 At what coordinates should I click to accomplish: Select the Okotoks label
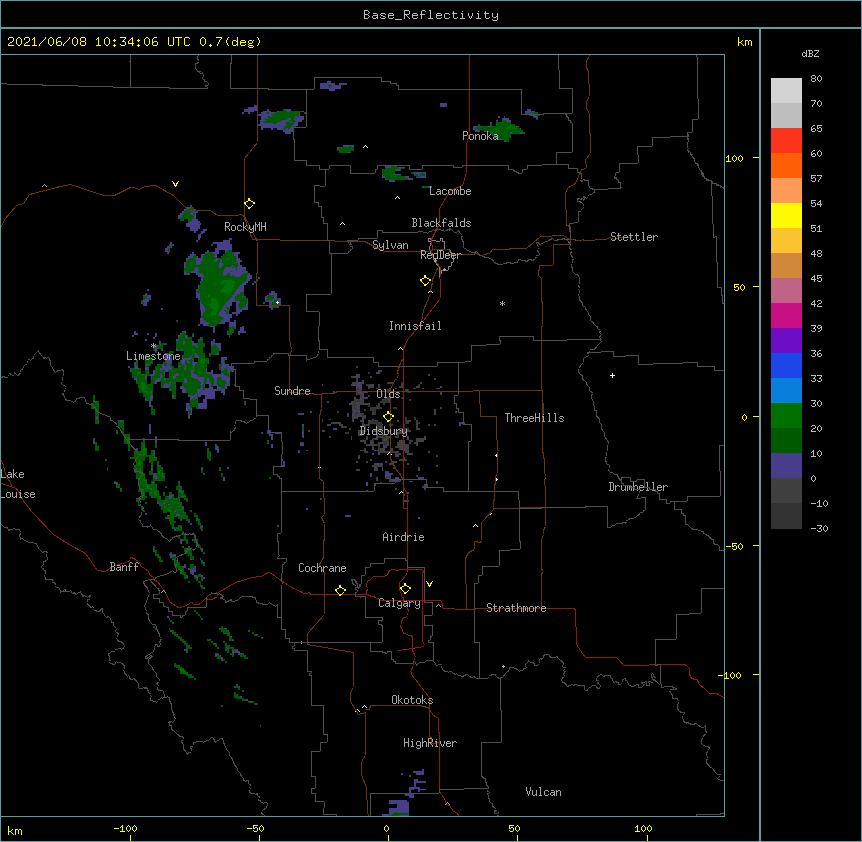pos(412,700)
